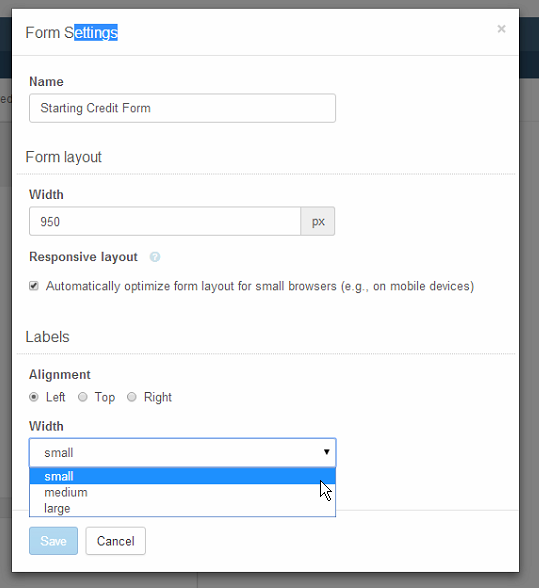Select the Top alignment radio button
Image resolution: width=539 pixels, height=588 pixels.
tap(83, 397)
